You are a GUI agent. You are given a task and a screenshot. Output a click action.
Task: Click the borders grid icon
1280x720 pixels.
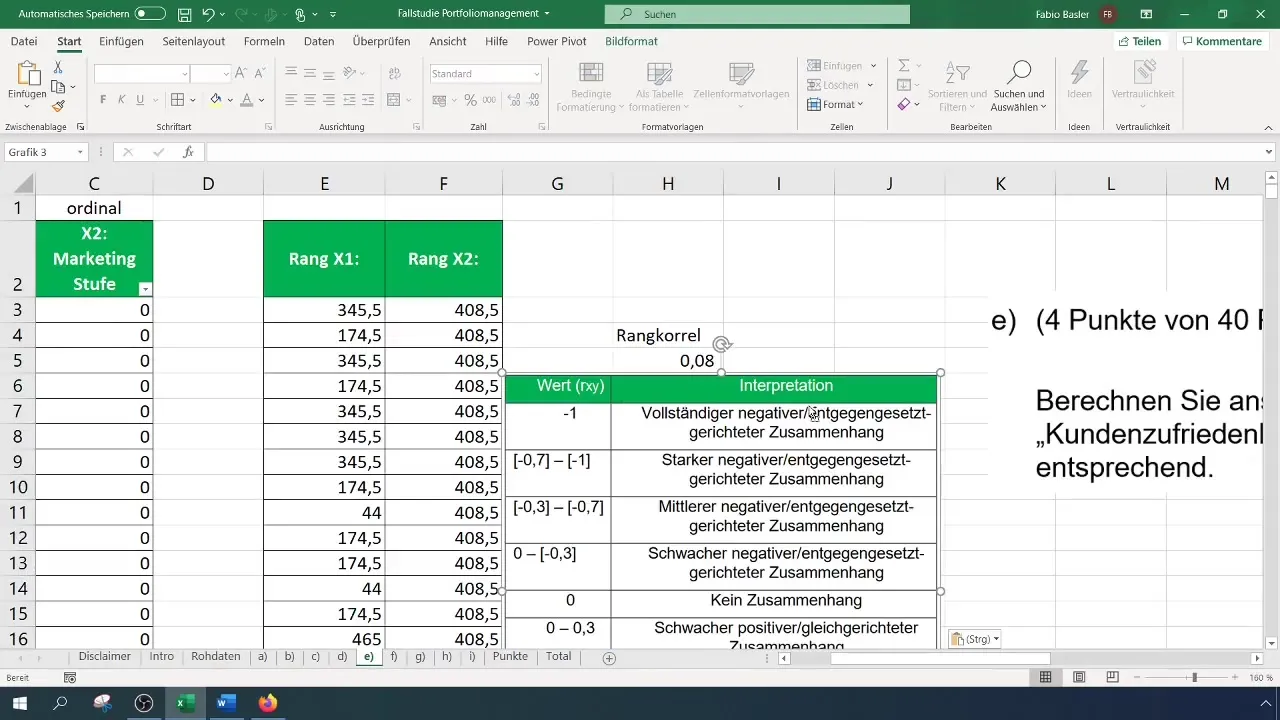(177, 100)
